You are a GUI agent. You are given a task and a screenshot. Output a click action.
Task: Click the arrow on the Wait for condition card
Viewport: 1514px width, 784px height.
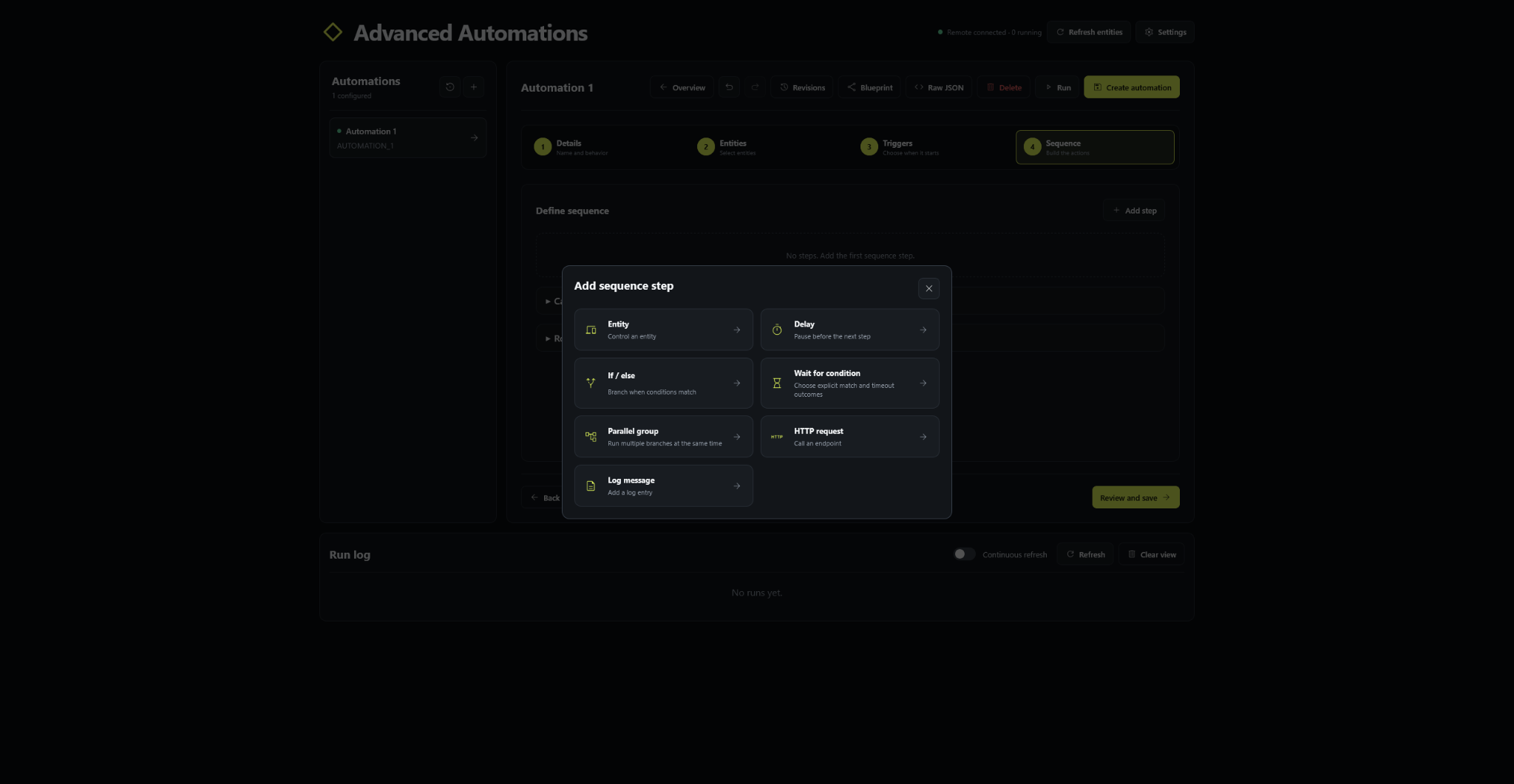coord(923,383)
